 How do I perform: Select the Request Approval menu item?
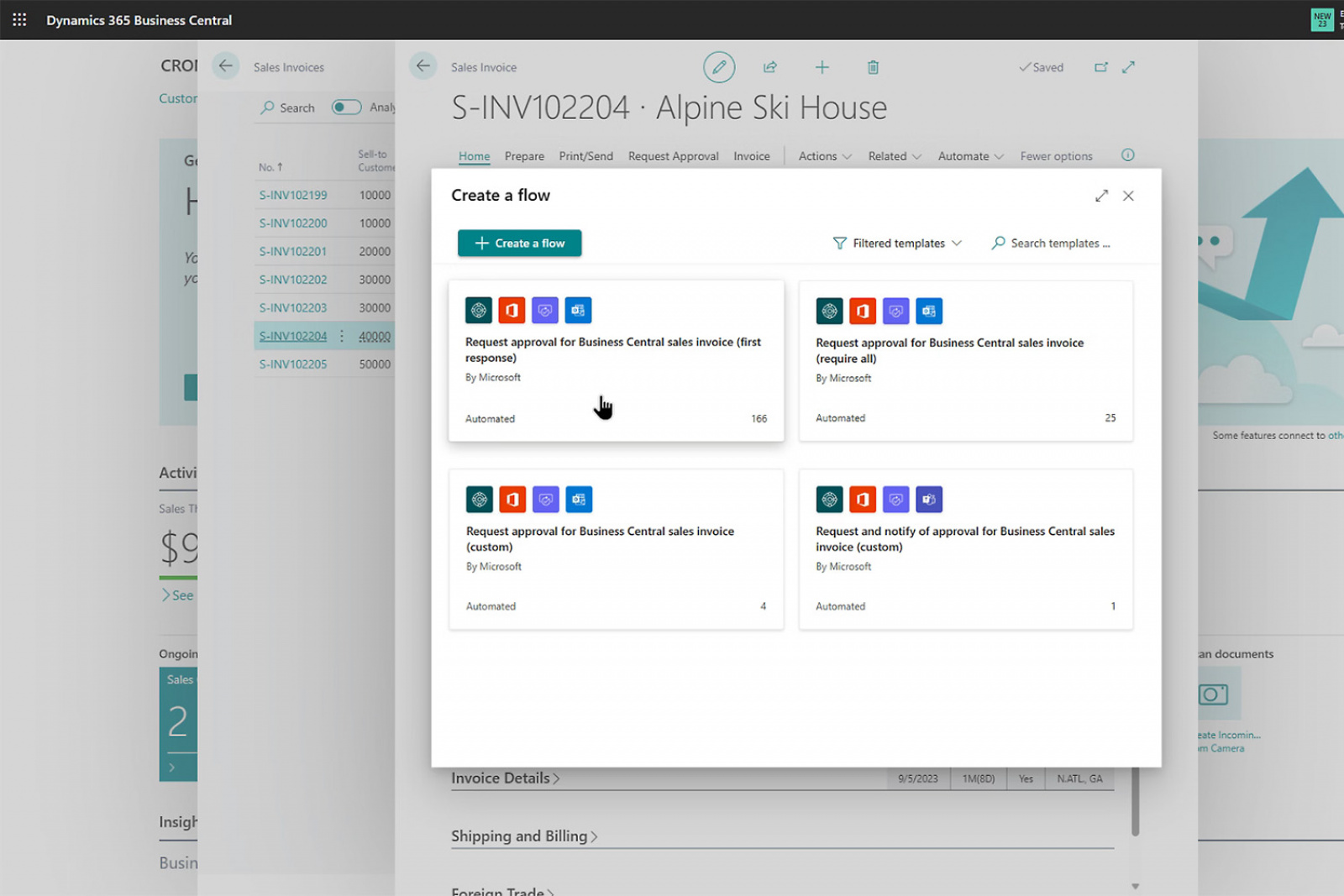[x=673, y=156]
